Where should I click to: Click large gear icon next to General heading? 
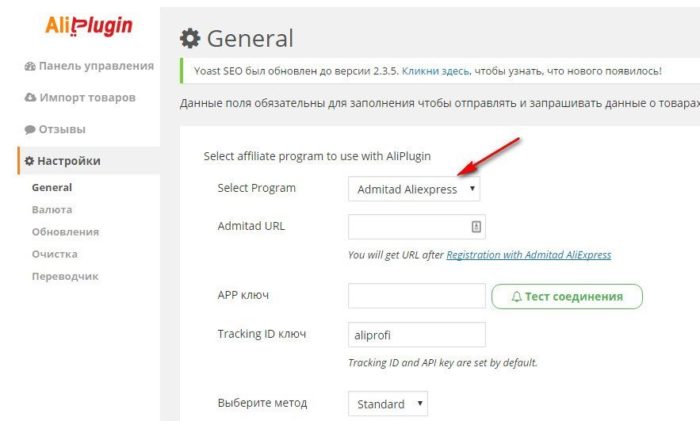(190, 38)
